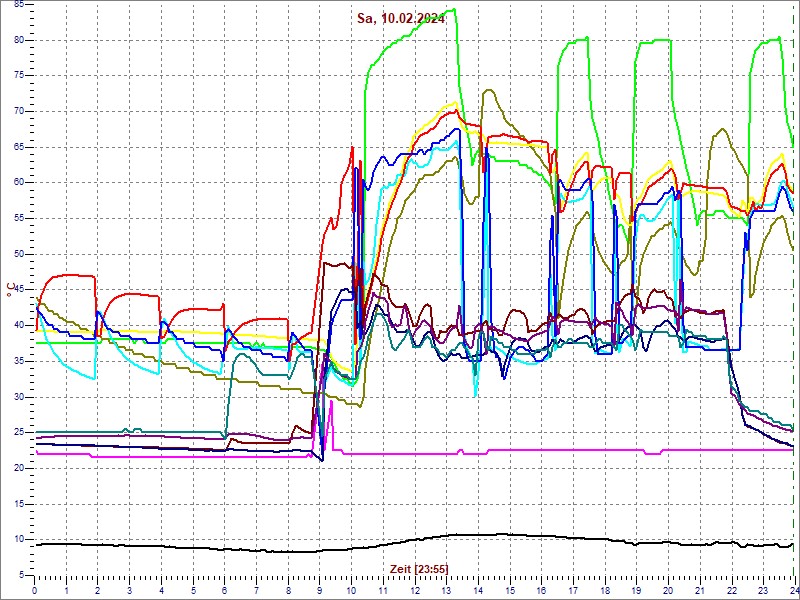
Task: Click hour '0' on the time axis
Action: pos(34,590)
